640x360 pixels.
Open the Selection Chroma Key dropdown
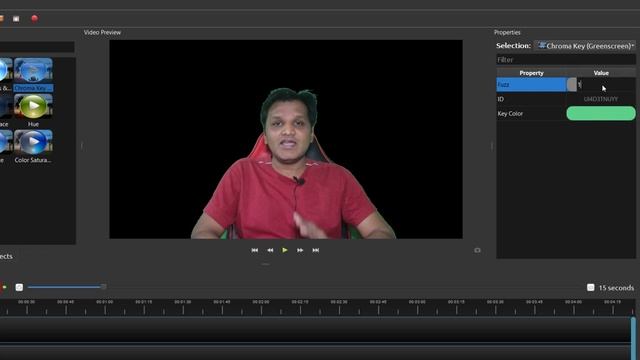pos(585,46)
